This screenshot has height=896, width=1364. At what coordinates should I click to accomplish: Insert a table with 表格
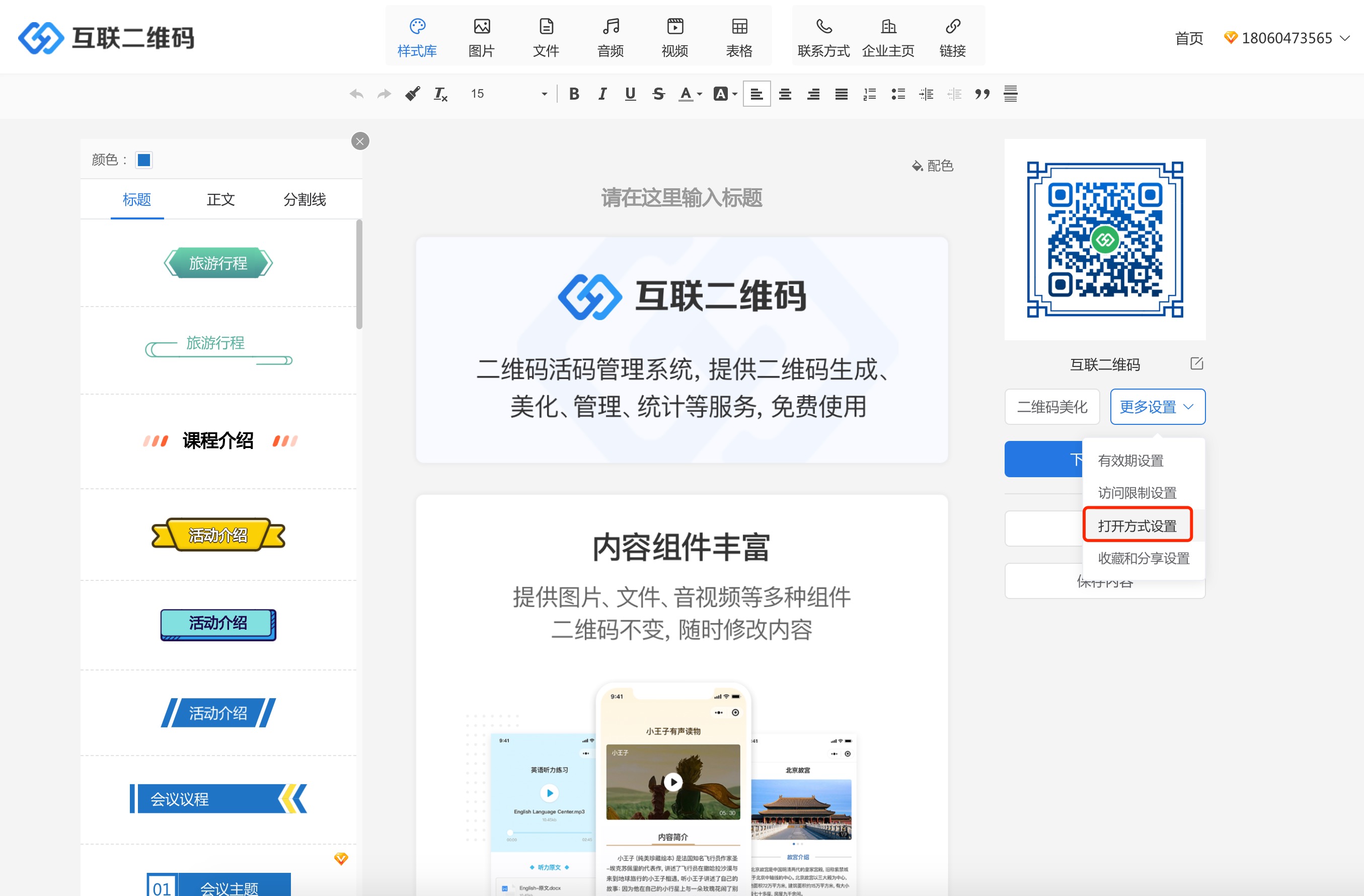(739, 38)
